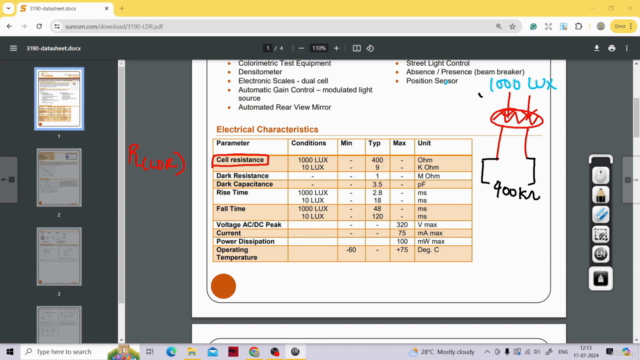Open the Chrome profile avatar
This screenshot has width=640, height=360.
(601, 27)
